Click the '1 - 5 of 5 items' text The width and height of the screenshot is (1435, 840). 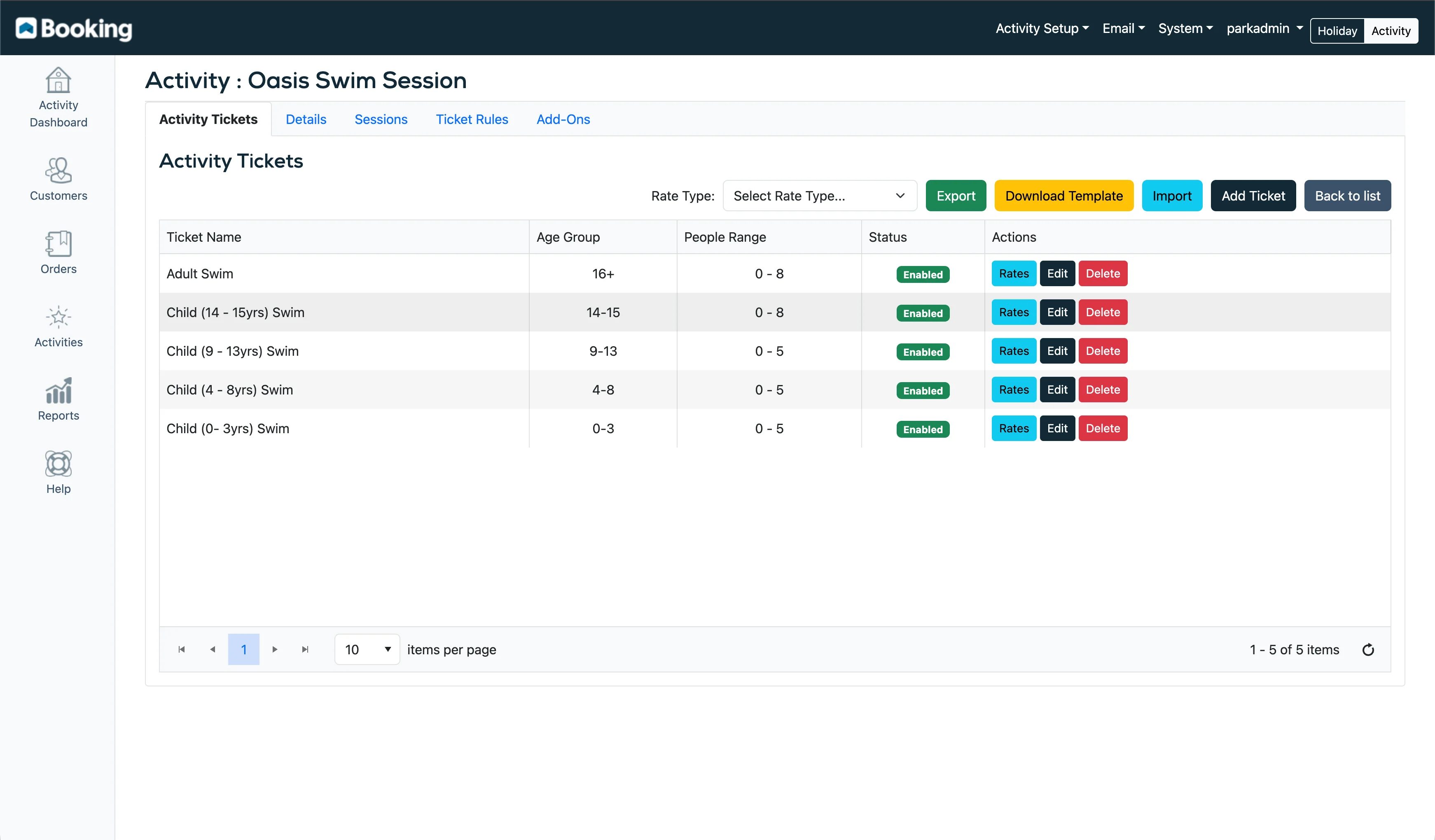point(1295,649)
